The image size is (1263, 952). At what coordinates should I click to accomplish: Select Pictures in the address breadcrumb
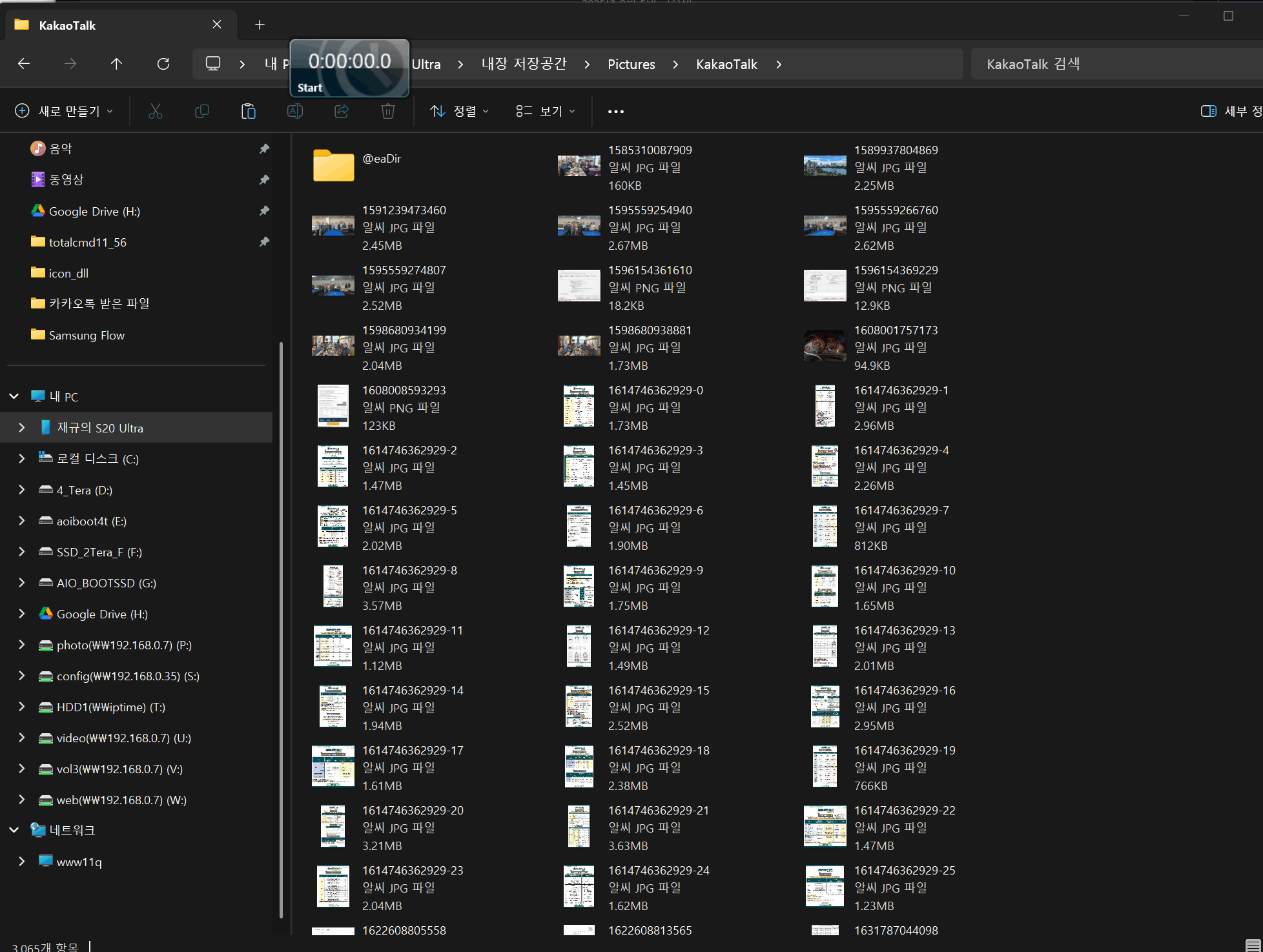[x=631, y=65]
